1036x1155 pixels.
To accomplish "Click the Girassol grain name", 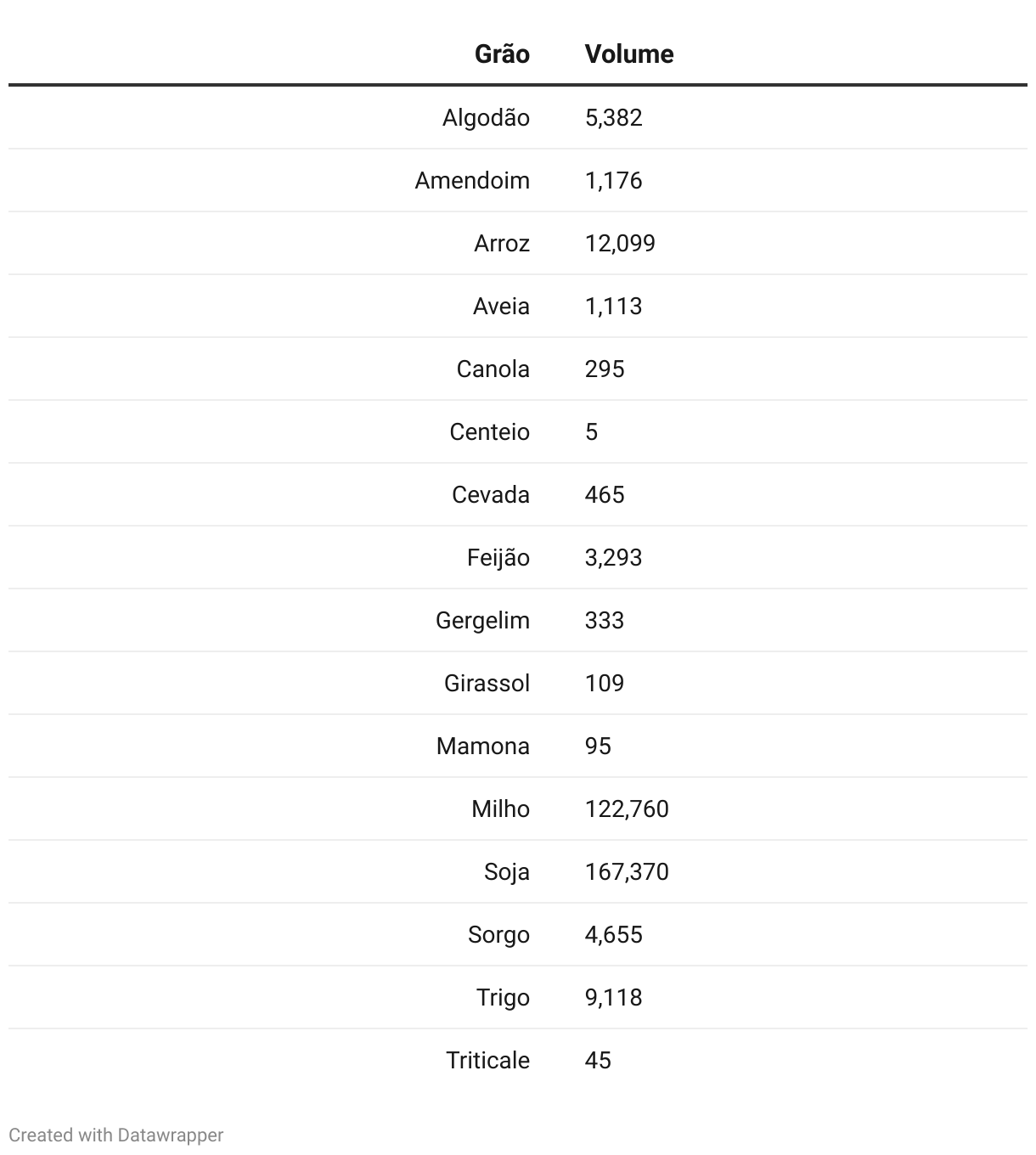I will point(487,684).
